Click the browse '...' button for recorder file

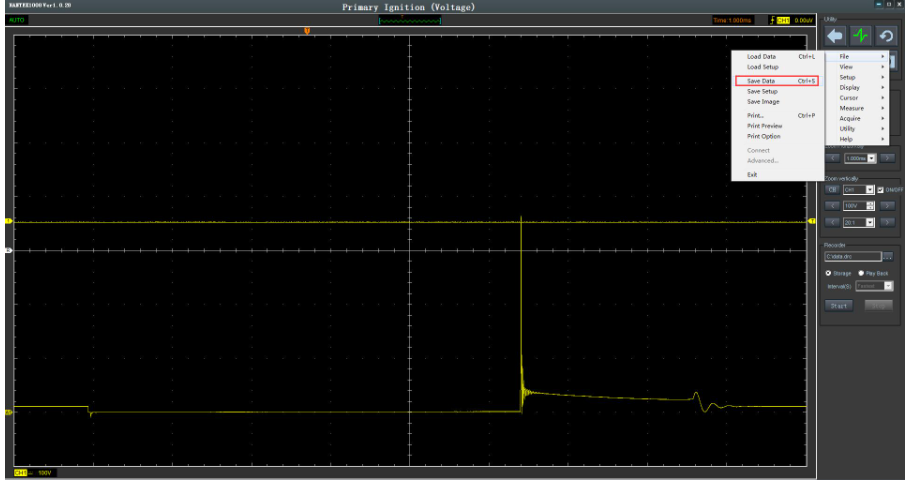888,256
